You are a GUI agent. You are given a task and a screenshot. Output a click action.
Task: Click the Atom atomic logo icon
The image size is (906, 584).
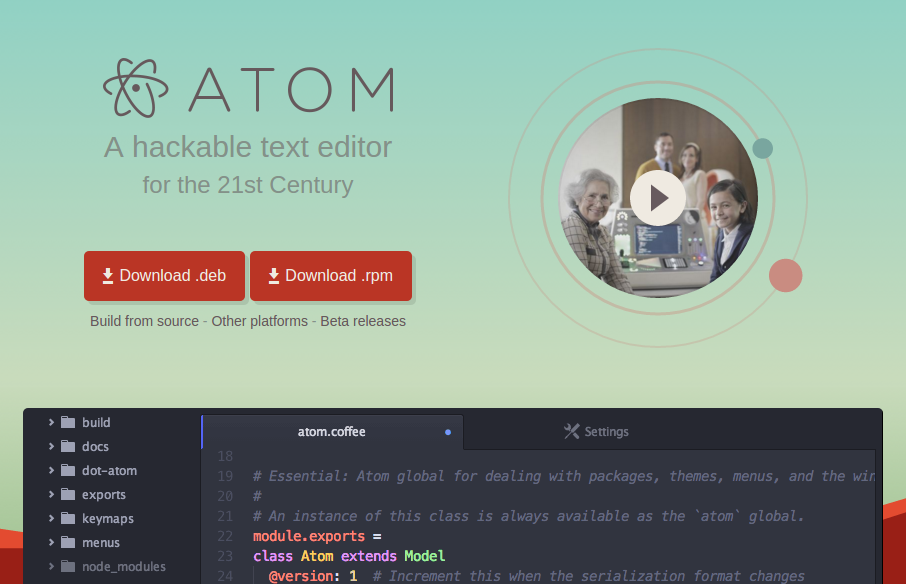click(x=134, y=88)
